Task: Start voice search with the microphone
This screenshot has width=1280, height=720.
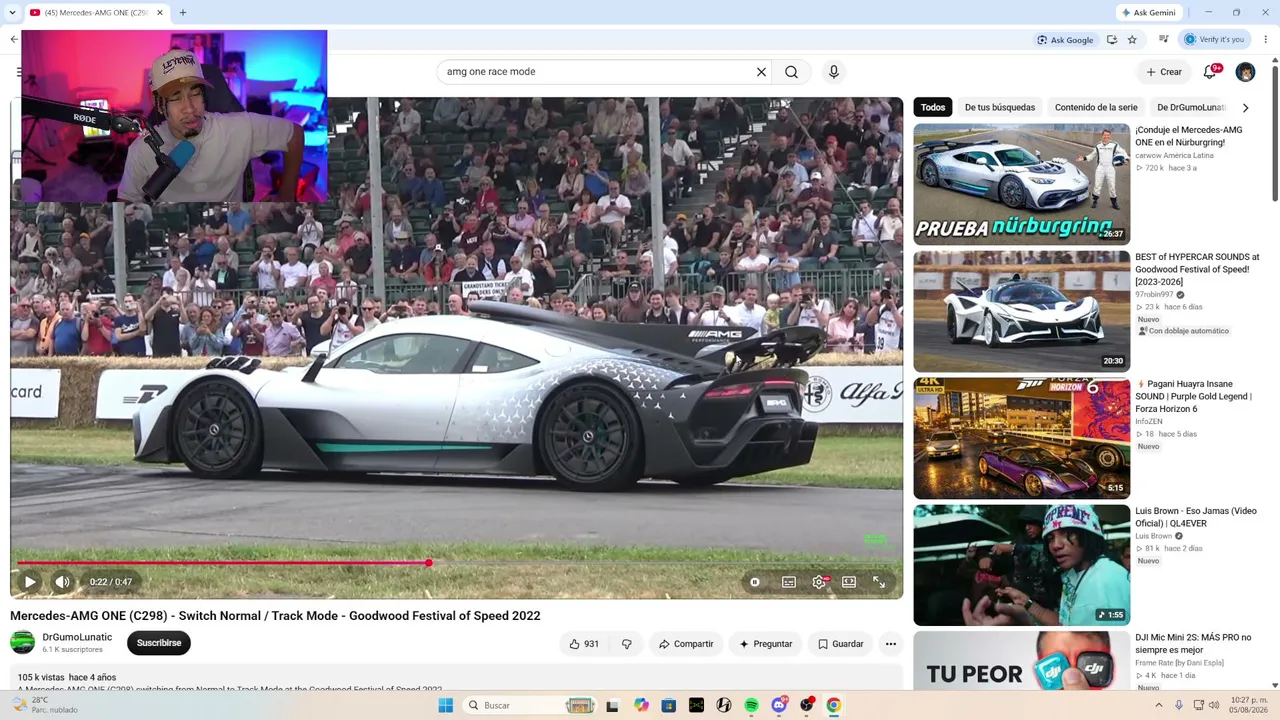Action: tap(834, 72)
